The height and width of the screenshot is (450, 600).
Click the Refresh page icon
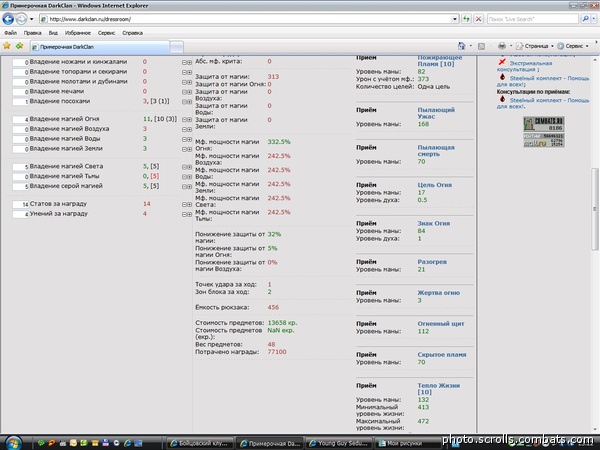point(466,19)
